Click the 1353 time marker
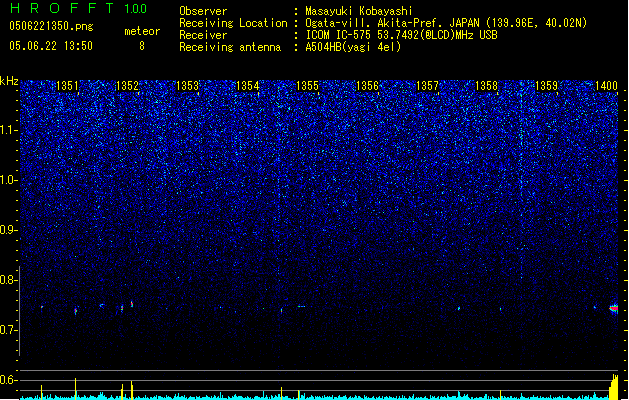The height and width of the screenshot is (400, 629). tap(187, 86)
